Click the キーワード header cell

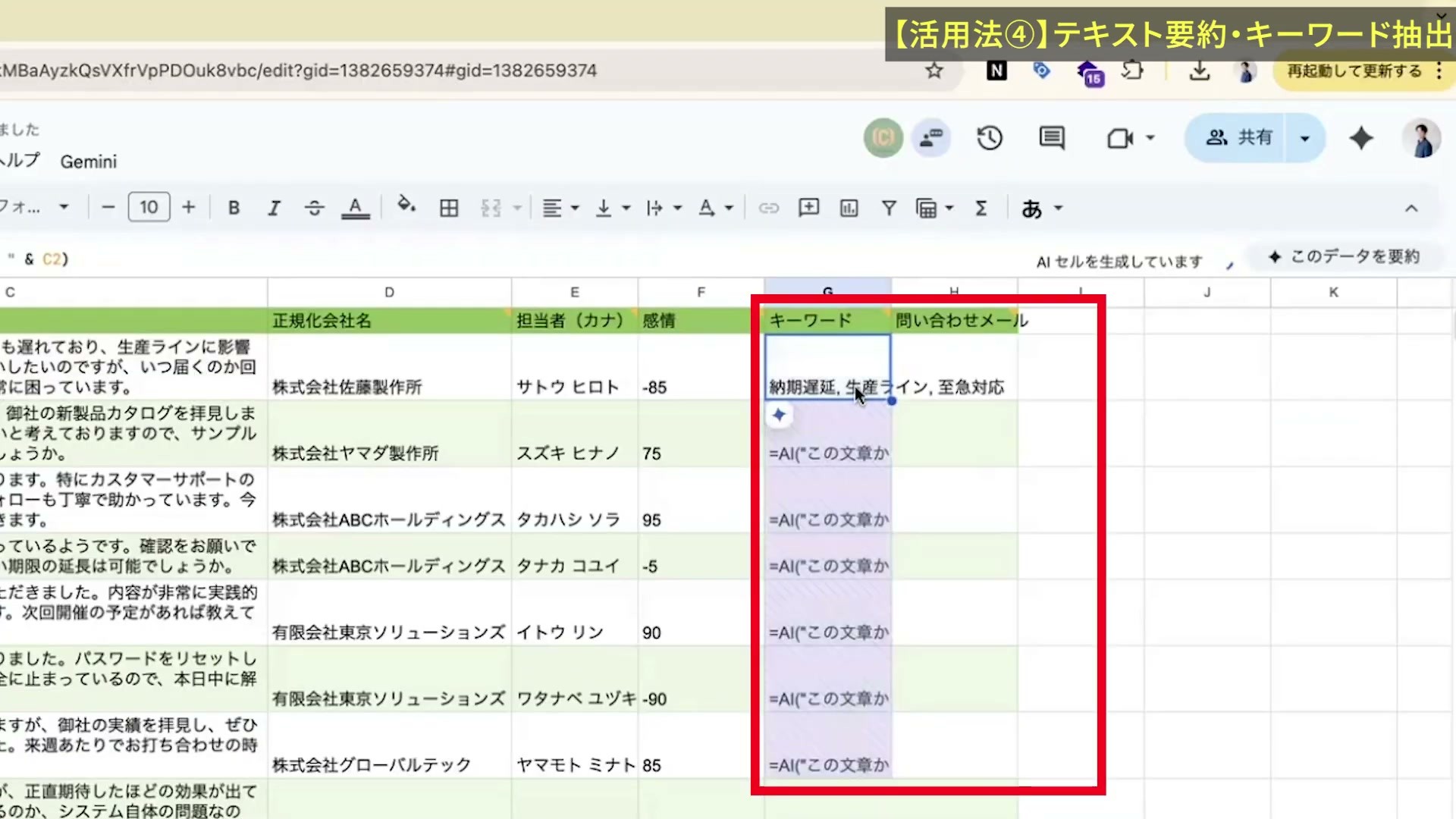[x=827, y=320]
